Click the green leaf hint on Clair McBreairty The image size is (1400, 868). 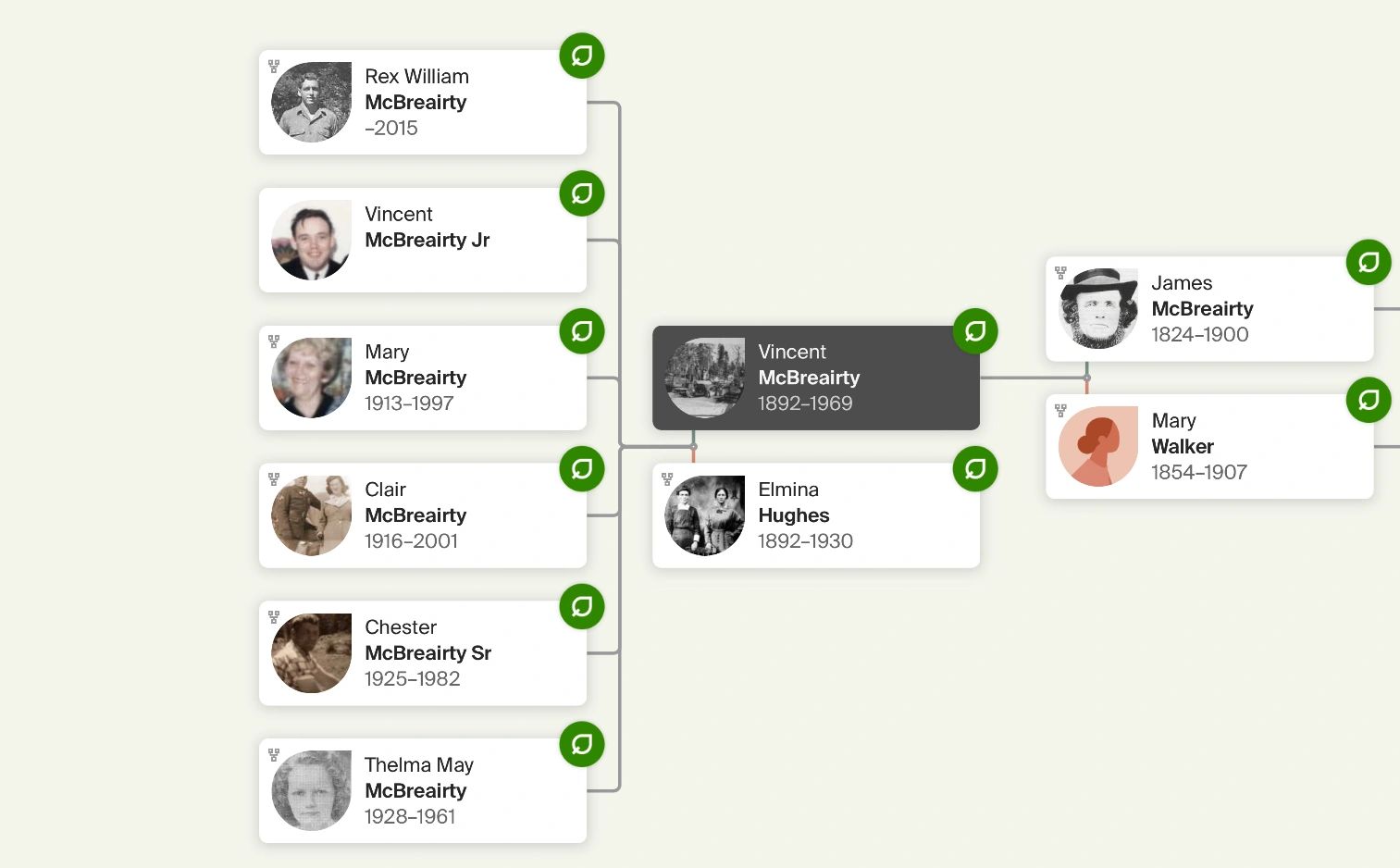coord(582,468)
